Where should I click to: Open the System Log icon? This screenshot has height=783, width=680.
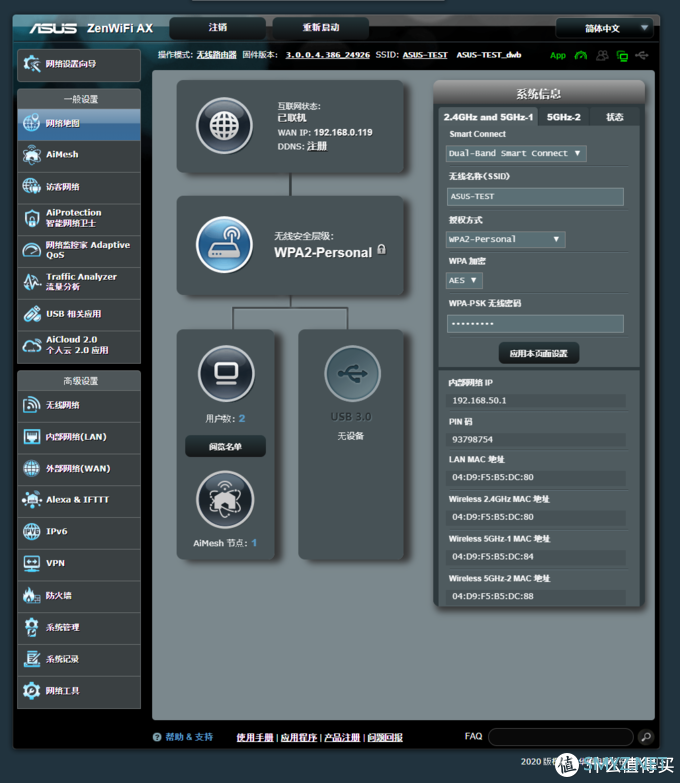(31, 659)
